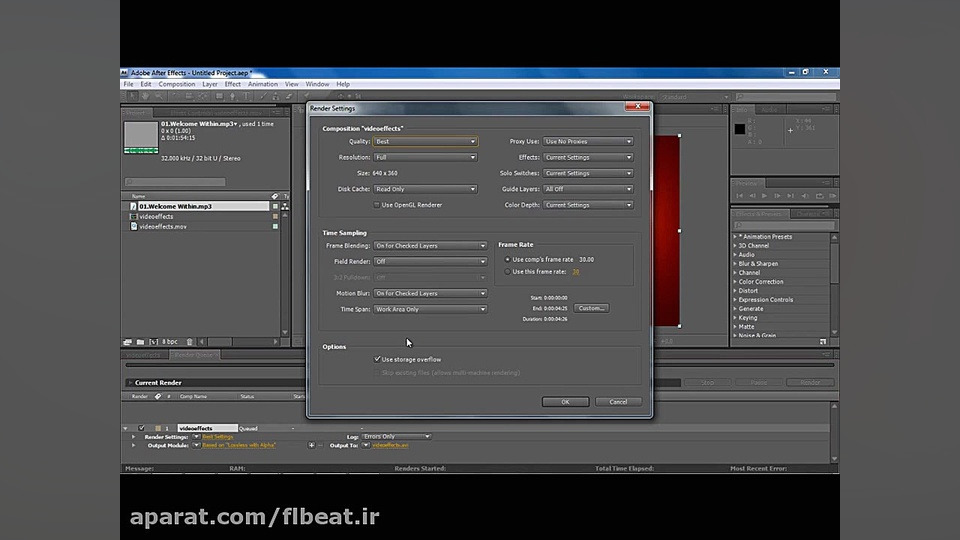960x540 pixels.
Task: Open the Motion Blur dropdown
Action: tap(430, 293)
